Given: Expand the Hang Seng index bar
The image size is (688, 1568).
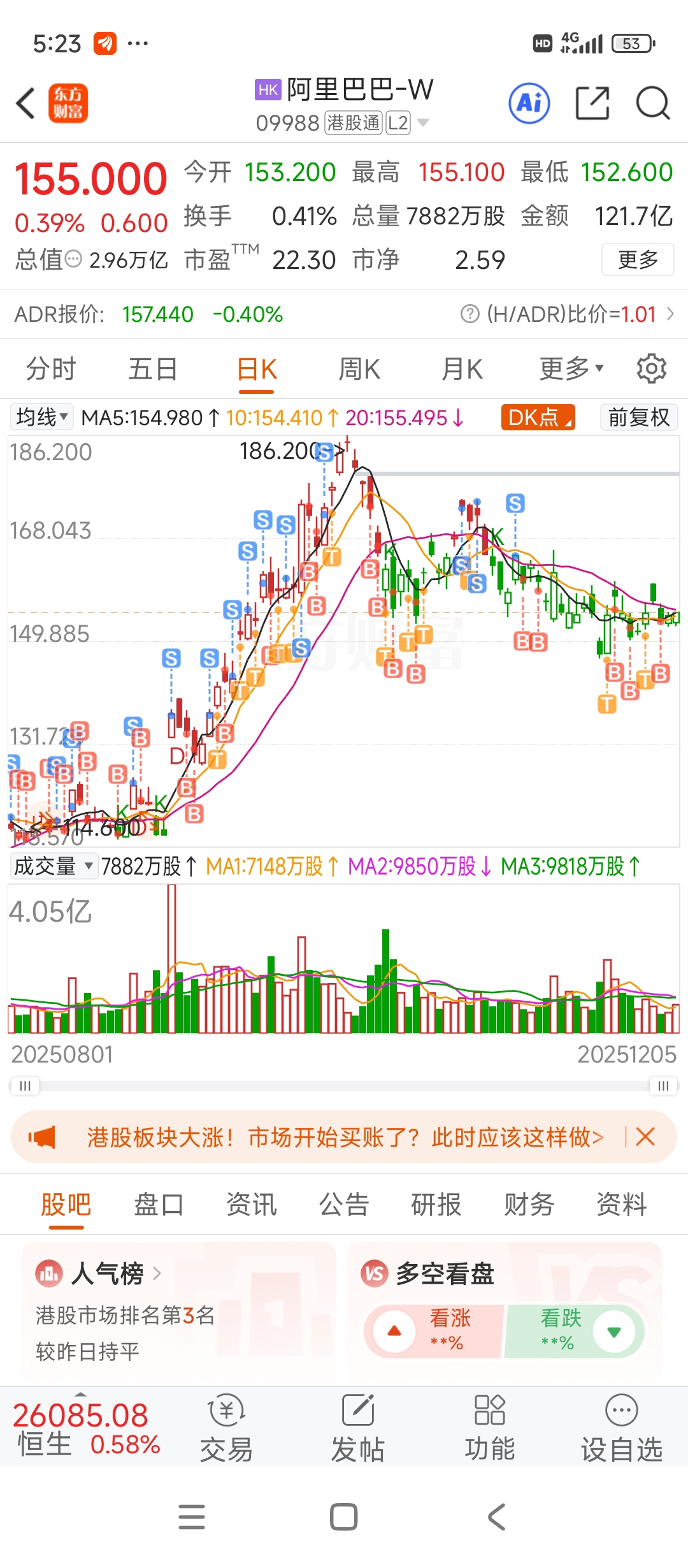Looking at the screenshot, I should point(80,1395).
